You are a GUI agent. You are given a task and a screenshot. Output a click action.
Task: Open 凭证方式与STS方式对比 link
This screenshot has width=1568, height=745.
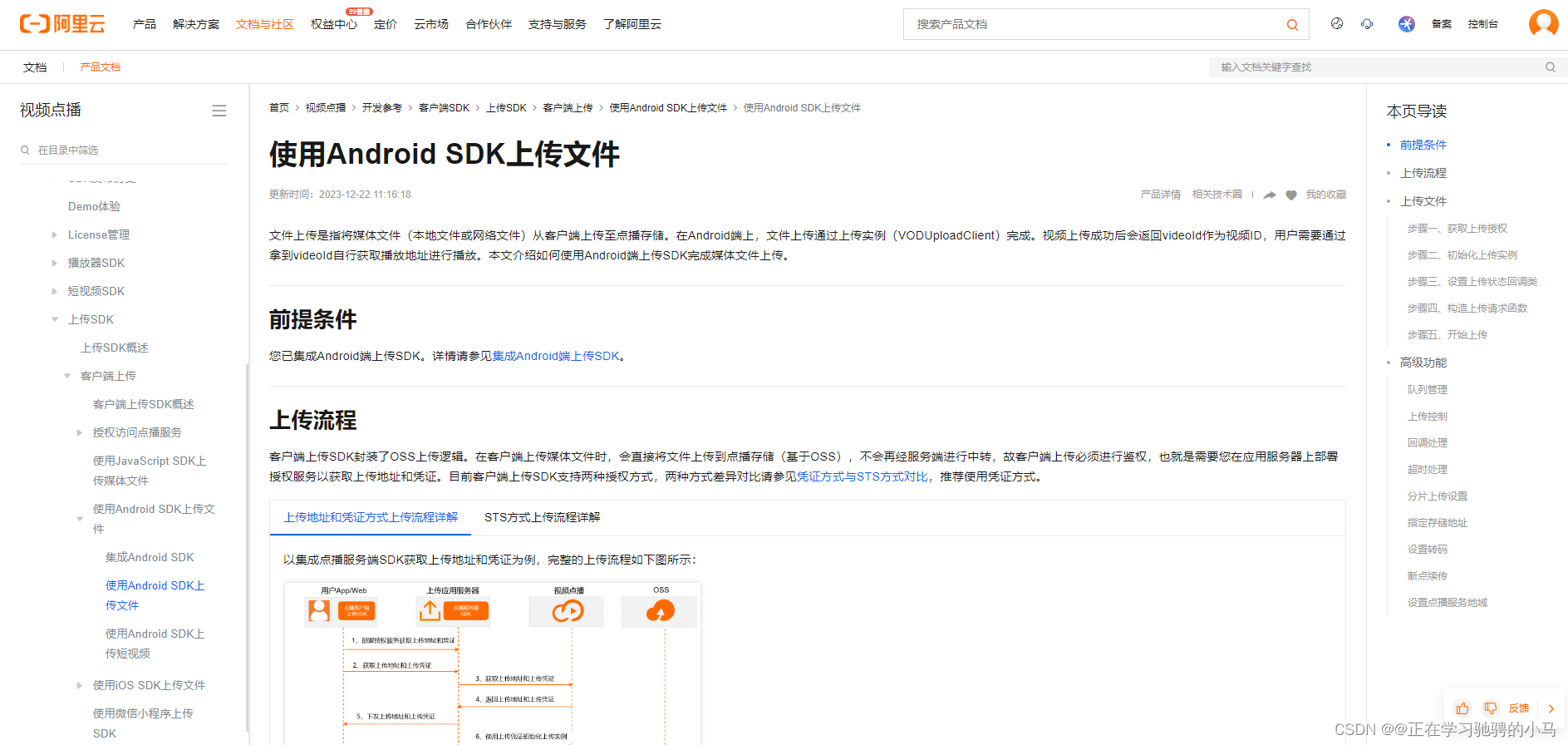[x=863, y=476]
